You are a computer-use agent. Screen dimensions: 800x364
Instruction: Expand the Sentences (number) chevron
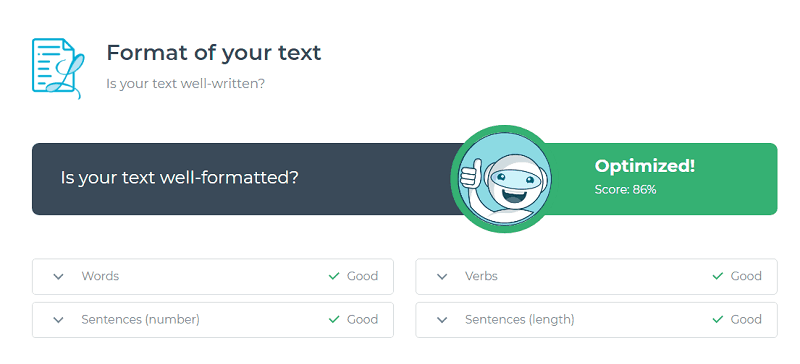(x=59, y=320)
